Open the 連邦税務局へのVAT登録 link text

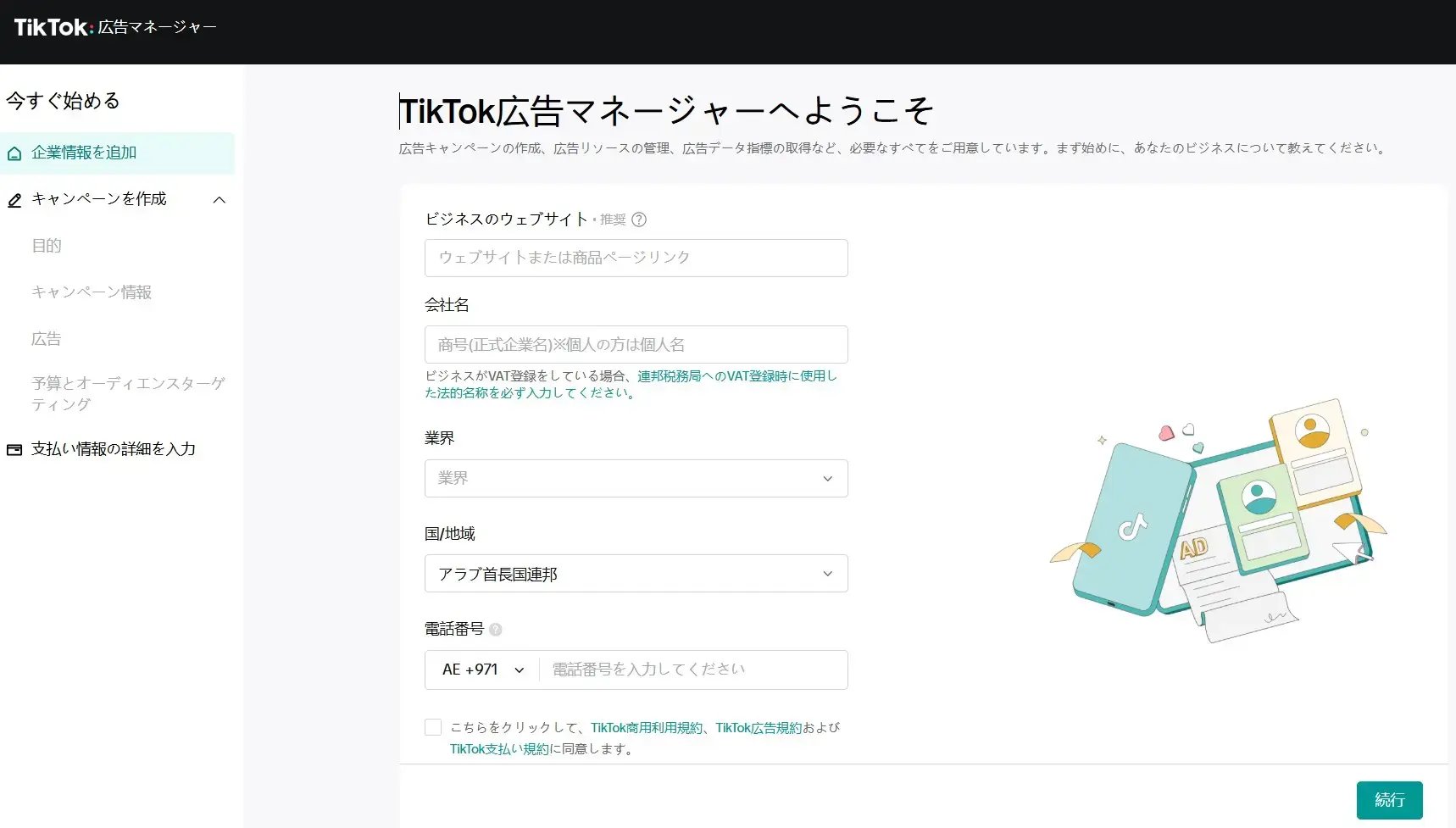tap(631, 384)
